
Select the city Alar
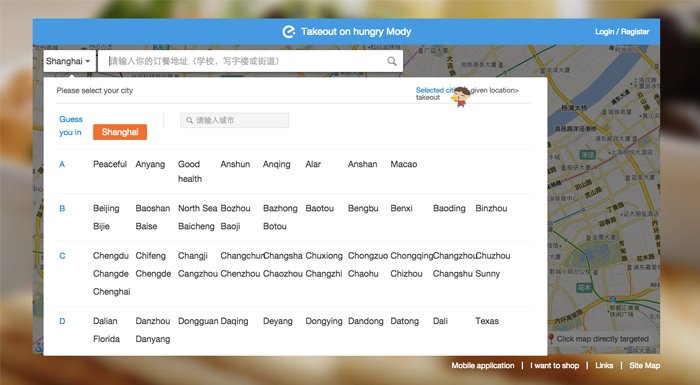[313, 164]
